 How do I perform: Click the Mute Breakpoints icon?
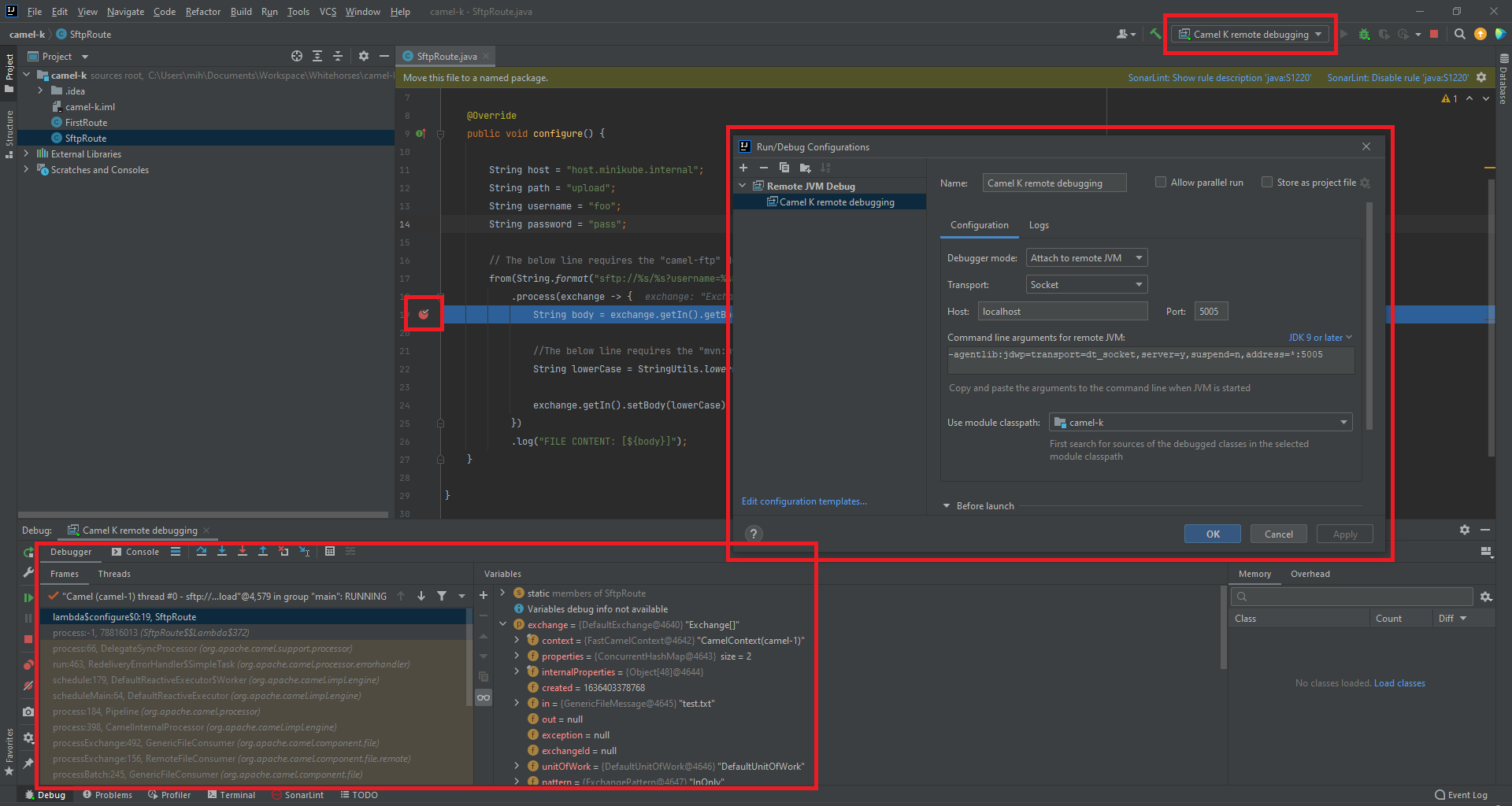click(x=28, y=686)
